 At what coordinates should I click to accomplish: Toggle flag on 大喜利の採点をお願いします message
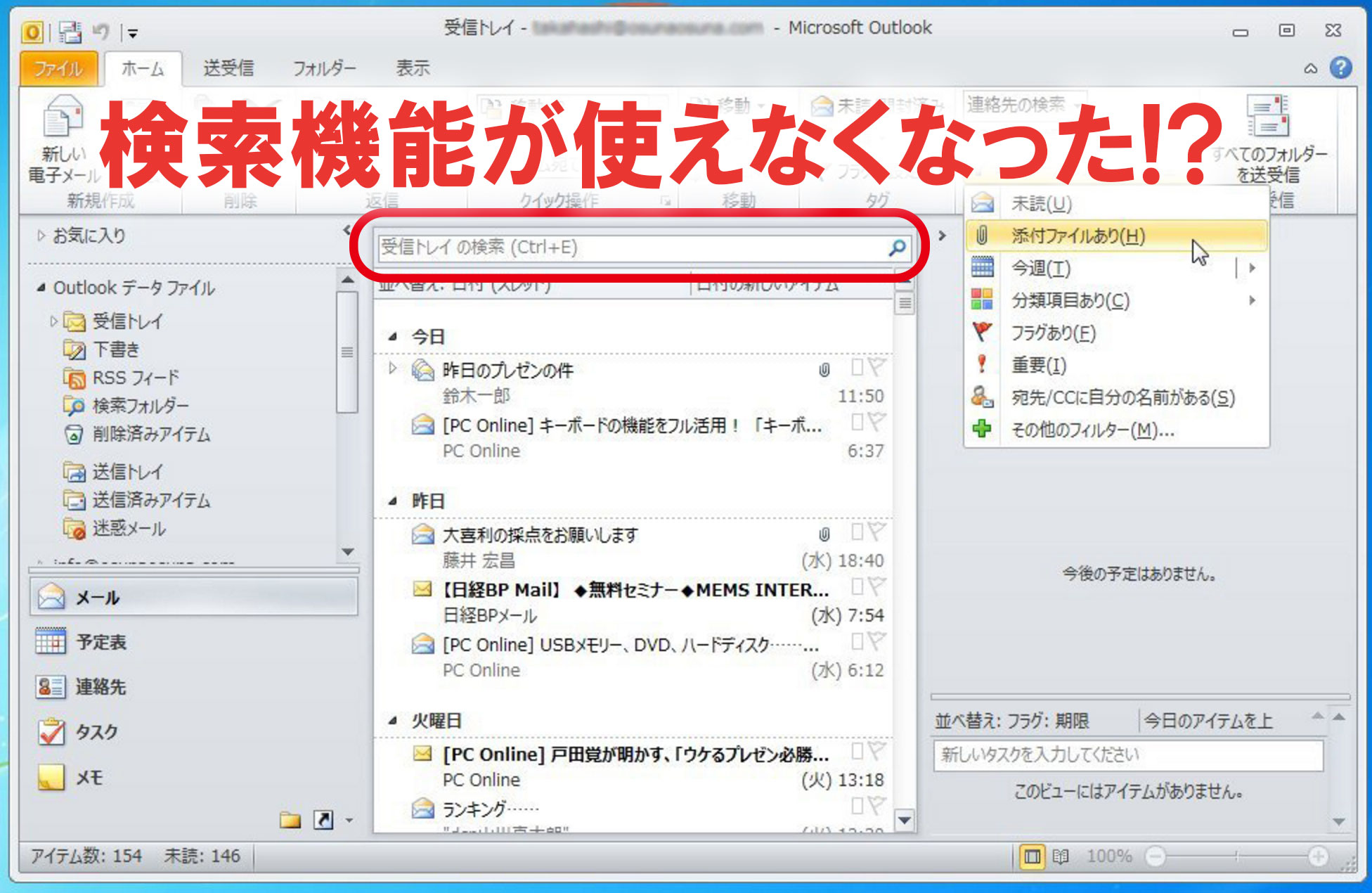pos(876,532)
